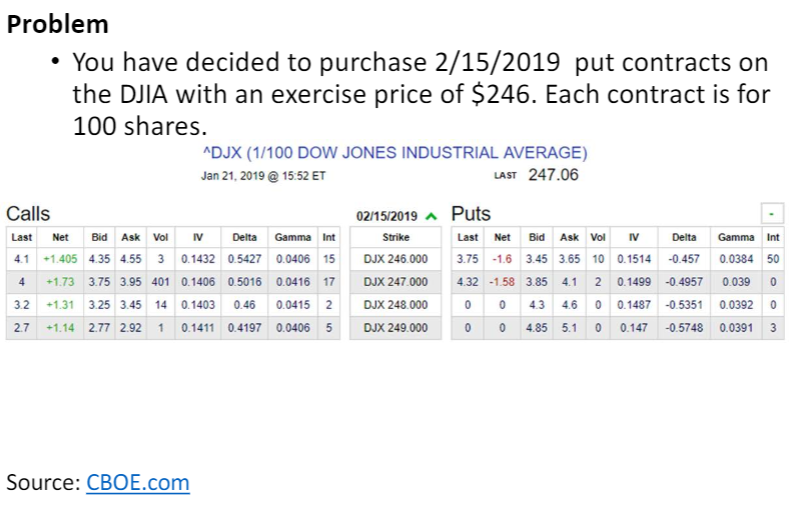This screenshot has width=791, height=516.
Task: Collapse the 02/15/2019 expiration green chevron
Action: 431,215
